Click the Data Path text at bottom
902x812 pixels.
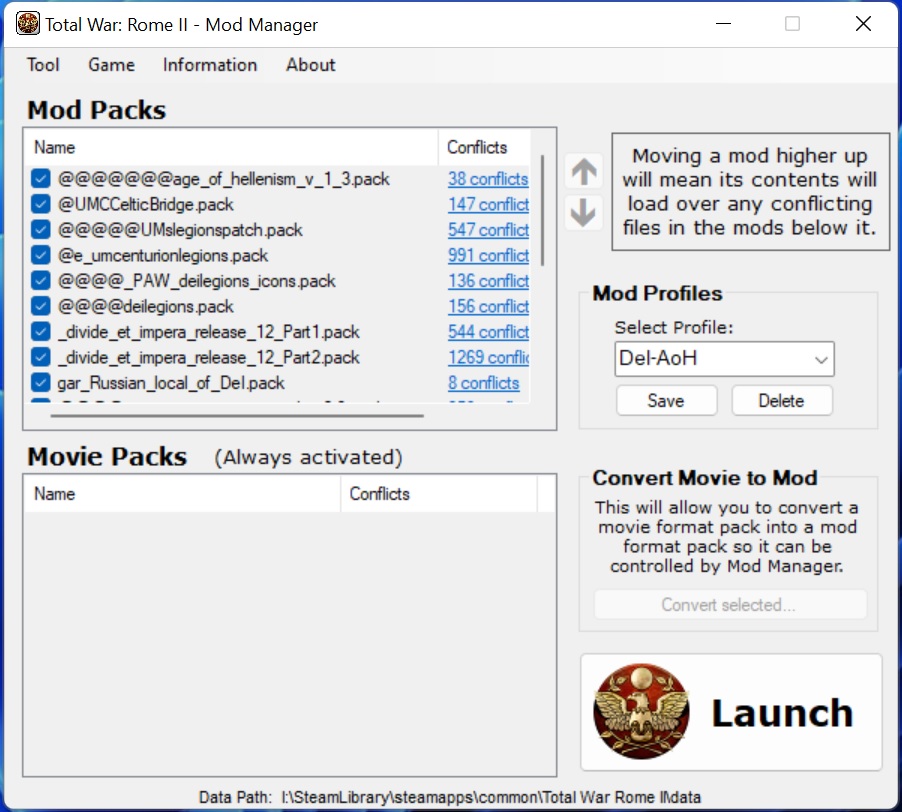[450, 797]
